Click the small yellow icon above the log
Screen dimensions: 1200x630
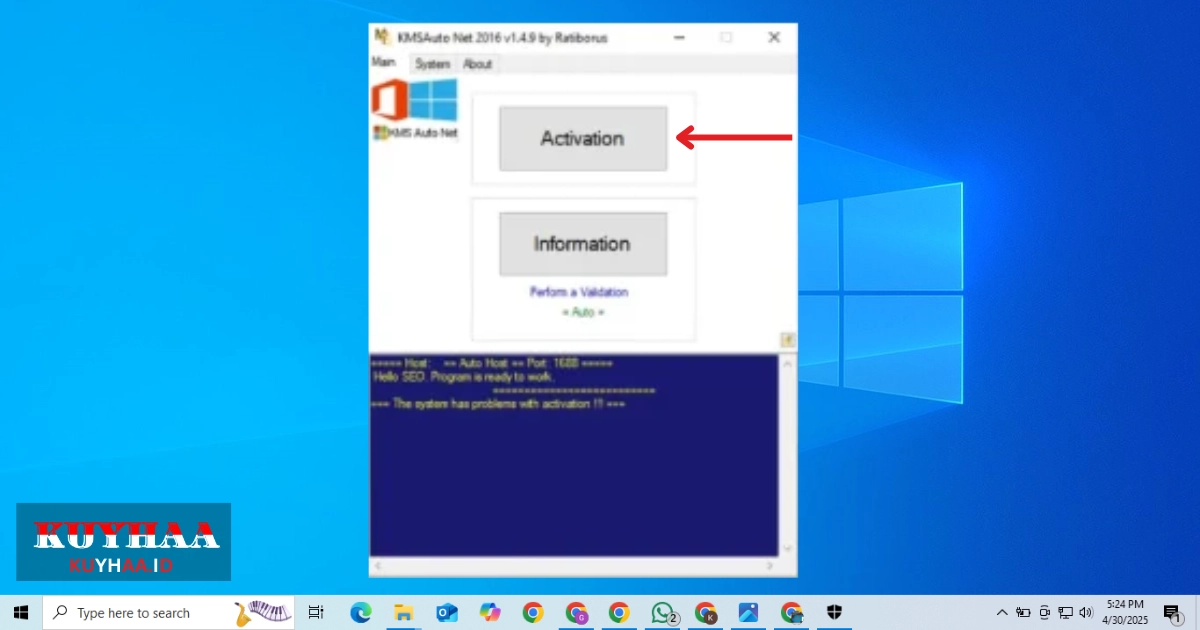click(x=787, y=340)
